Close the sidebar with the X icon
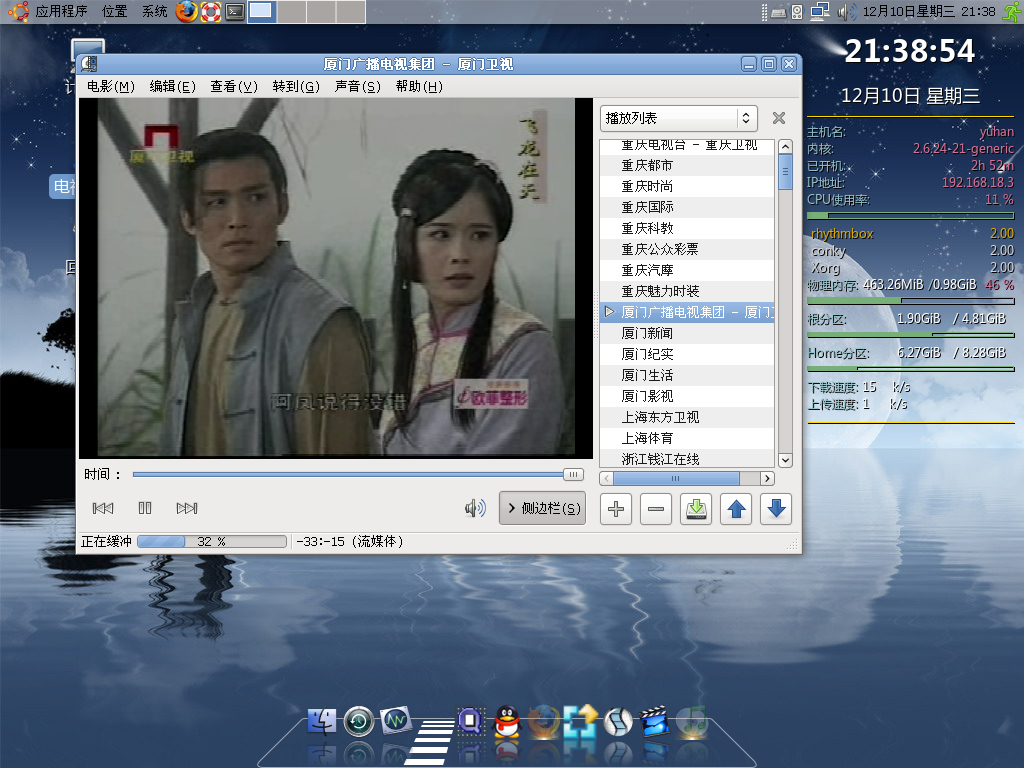The image size is (1024, 768). click(x=778, y=118)
